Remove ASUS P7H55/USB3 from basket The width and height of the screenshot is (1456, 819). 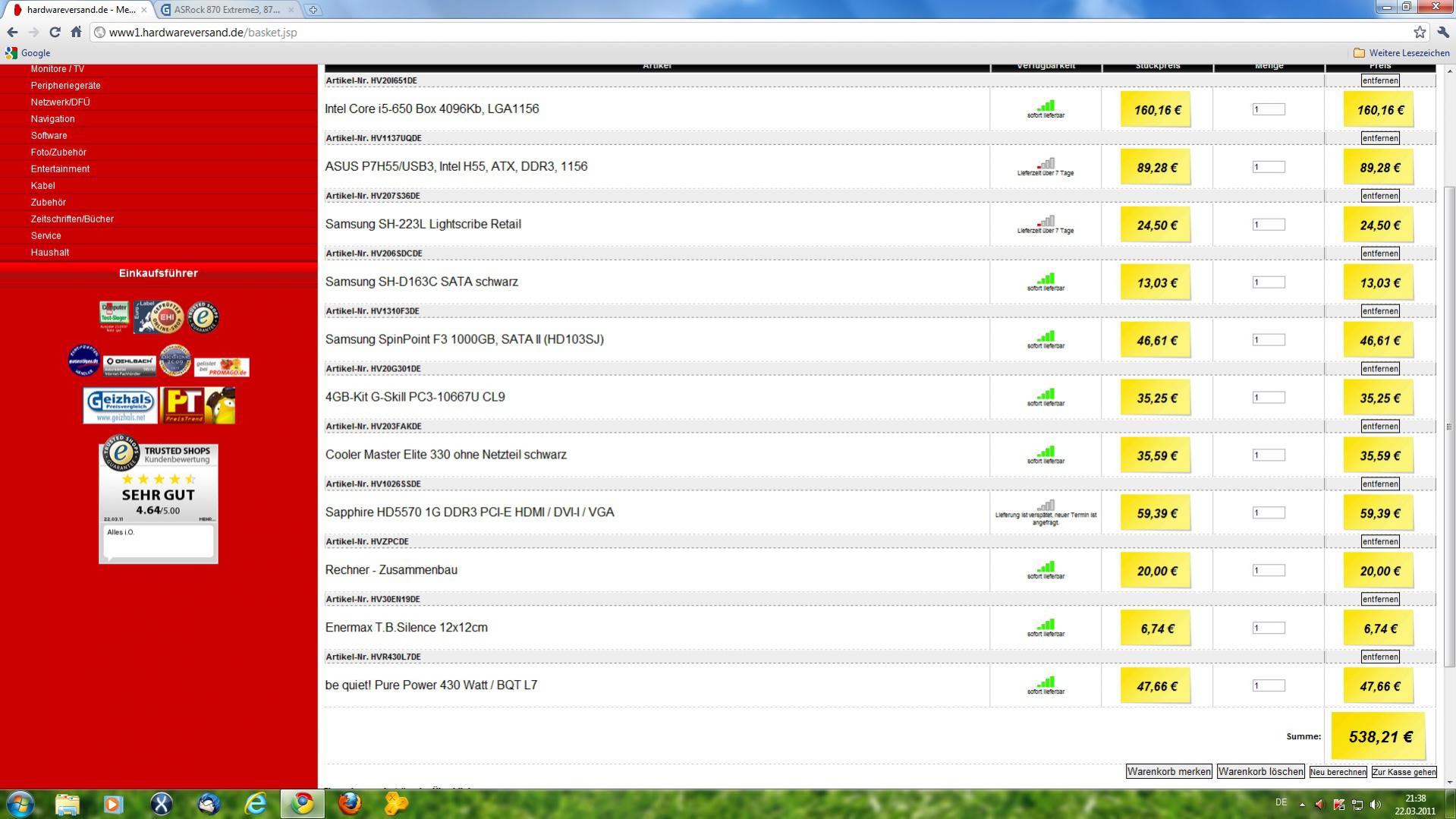1379,138
